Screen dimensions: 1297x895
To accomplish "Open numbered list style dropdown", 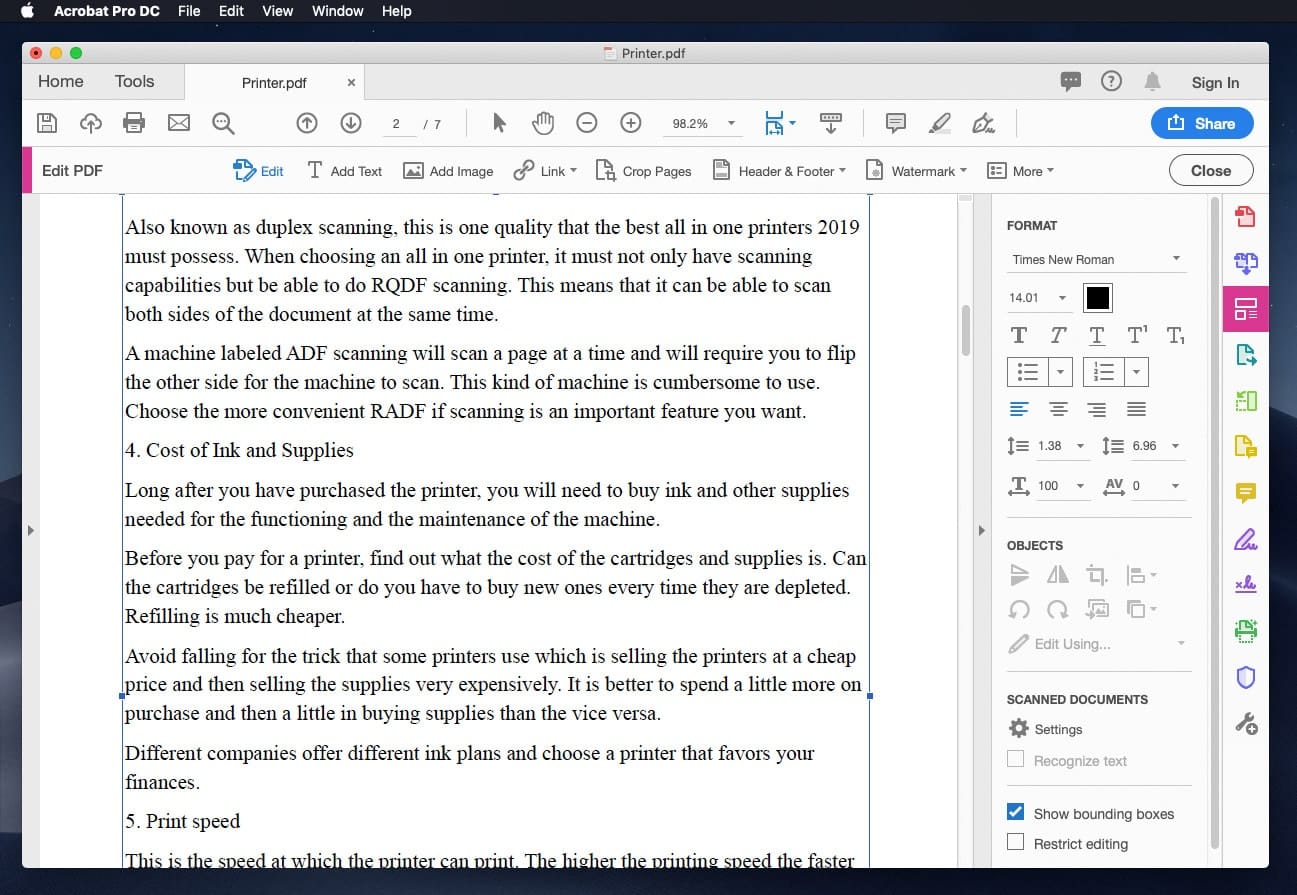I will (1137, 372).
